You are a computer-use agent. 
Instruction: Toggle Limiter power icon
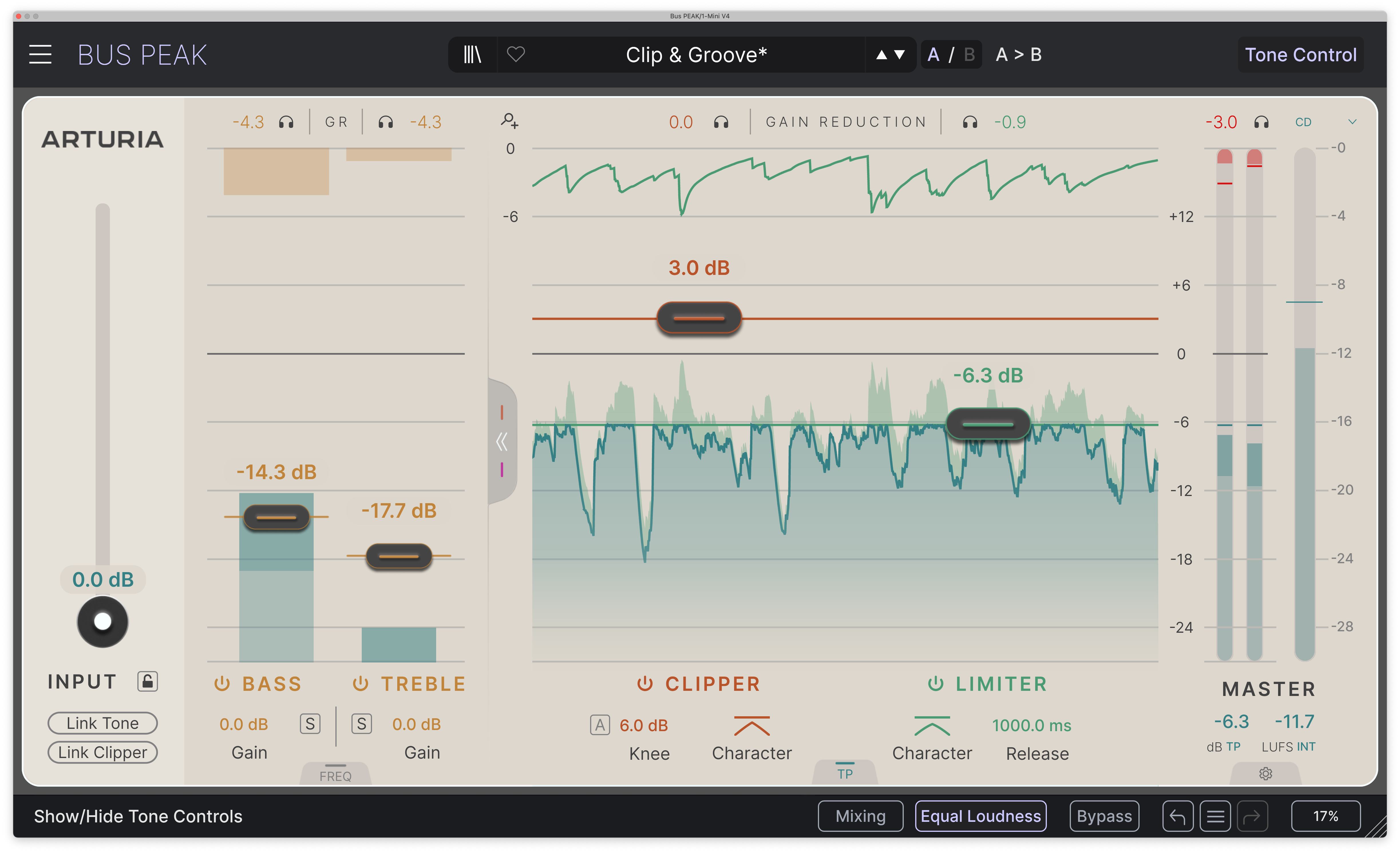tap(935, 683)
